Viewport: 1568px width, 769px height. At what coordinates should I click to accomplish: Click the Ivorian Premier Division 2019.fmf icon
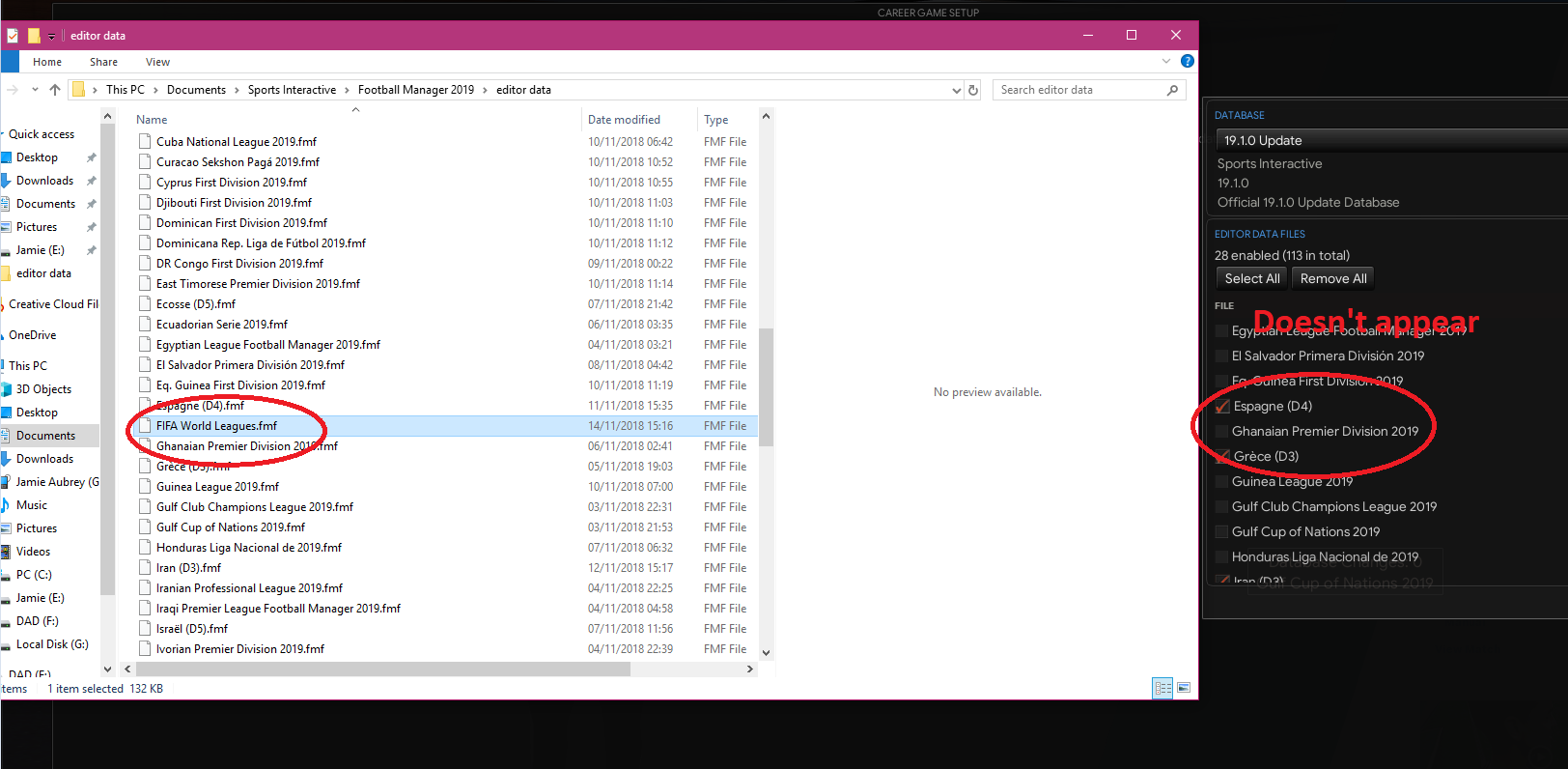(145, 649)
